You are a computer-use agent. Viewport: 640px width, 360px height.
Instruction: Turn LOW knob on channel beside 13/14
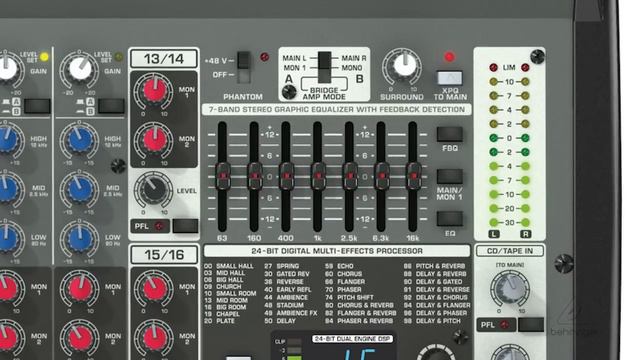pyautogui.click(x=80, y=239)
